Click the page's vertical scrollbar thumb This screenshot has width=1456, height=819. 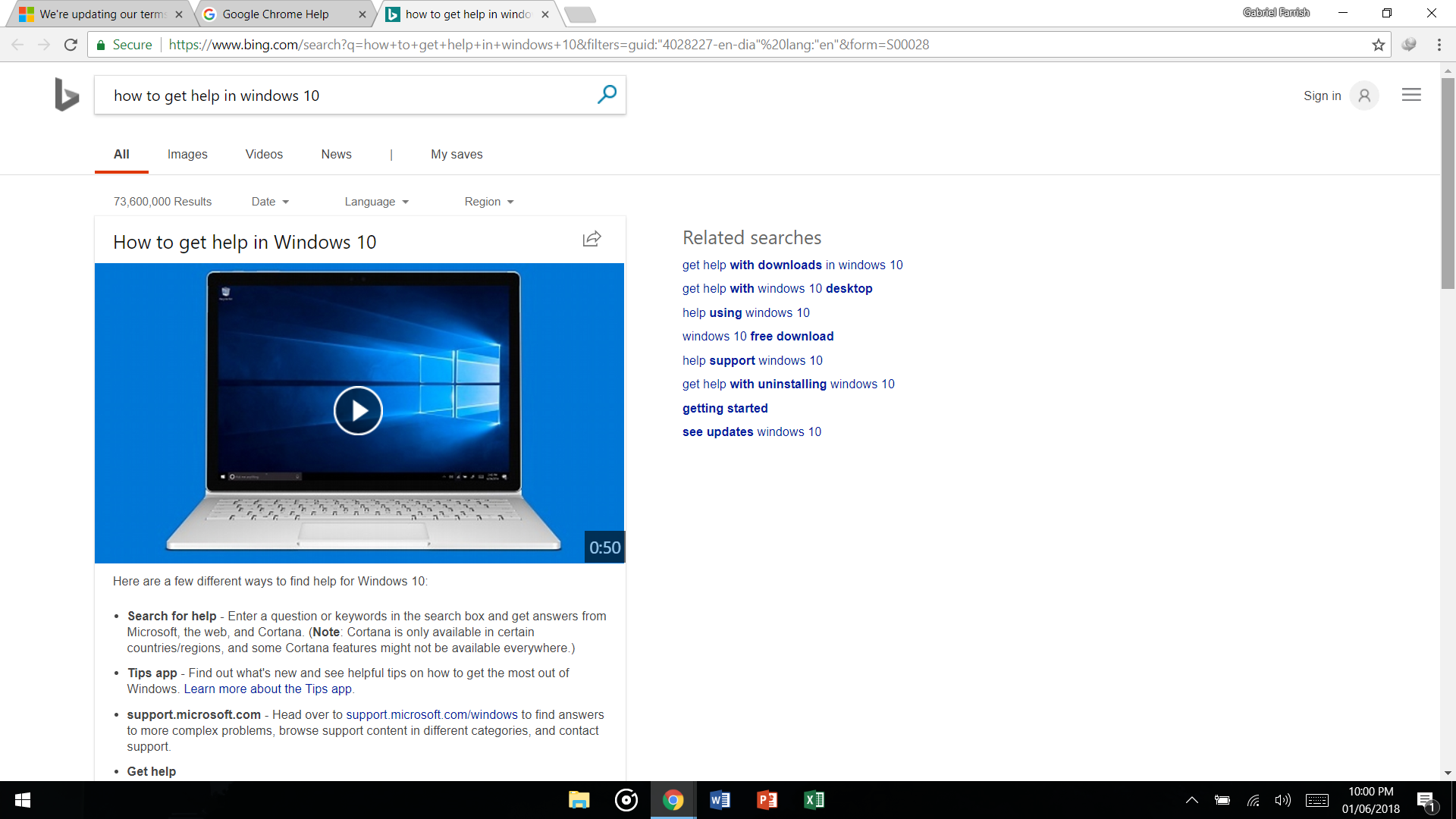pyautogui.click(x=1448, y=183)
